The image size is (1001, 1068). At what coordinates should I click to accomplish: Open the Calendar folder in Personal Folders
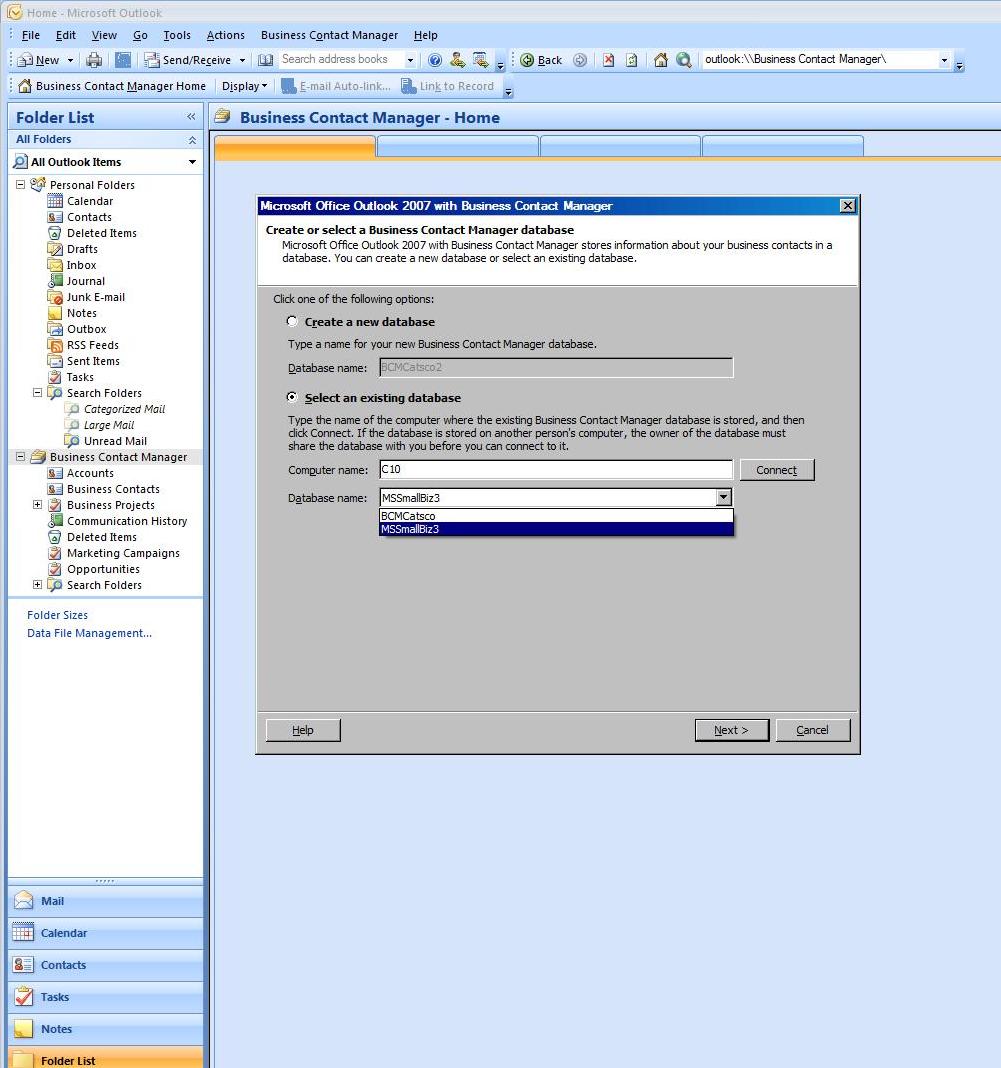(89, 201)
